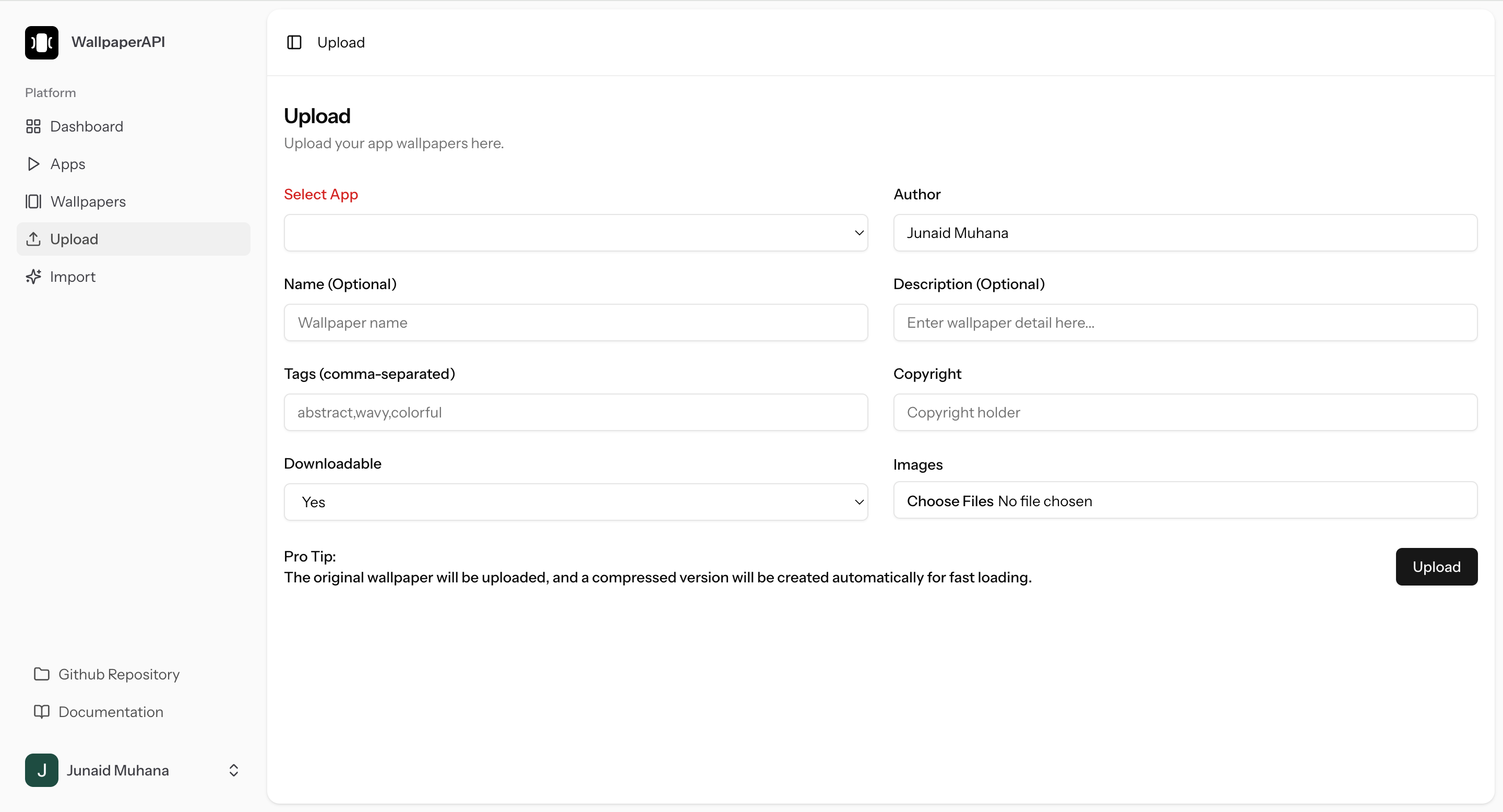Open the Select App dropdown
The height and width of the screenshot is (812, 1503).
[x=575, y=233]
